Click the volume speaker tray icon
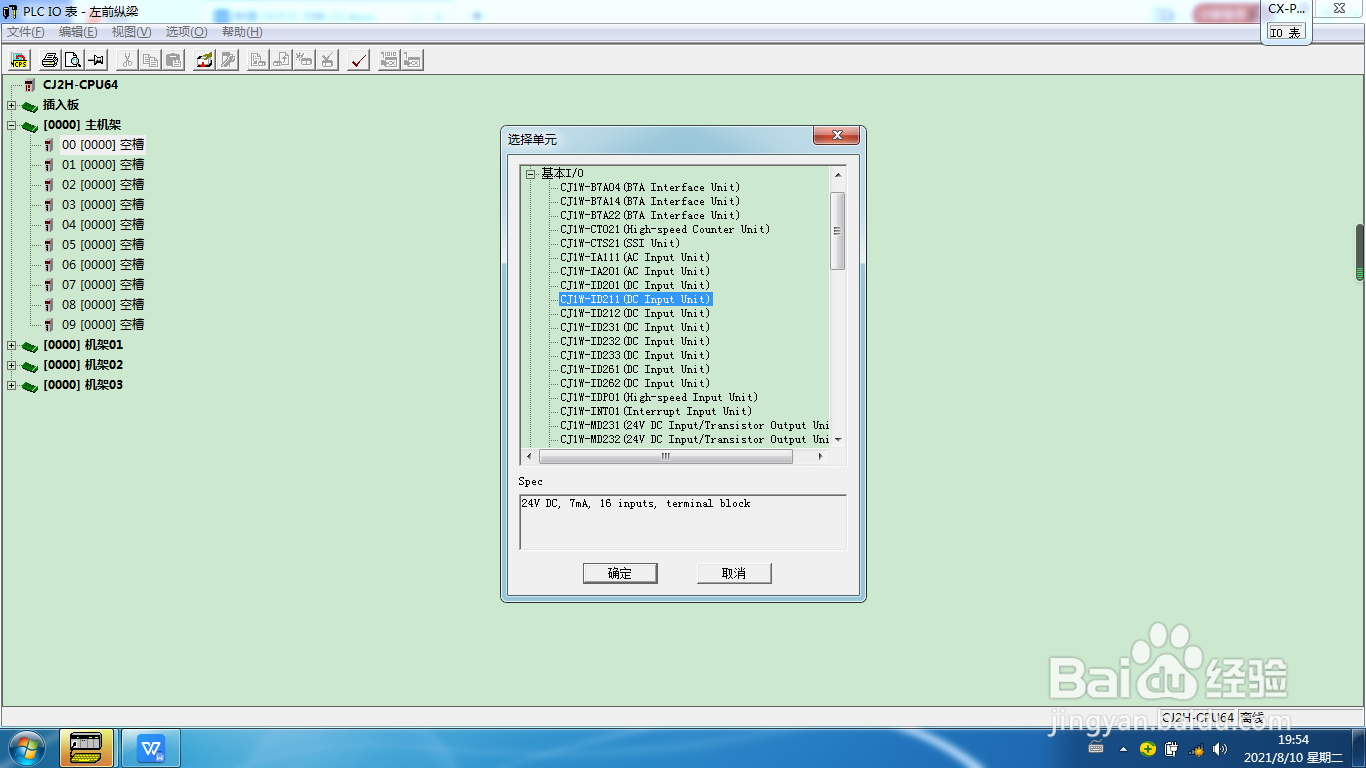 coord(1219,748)
